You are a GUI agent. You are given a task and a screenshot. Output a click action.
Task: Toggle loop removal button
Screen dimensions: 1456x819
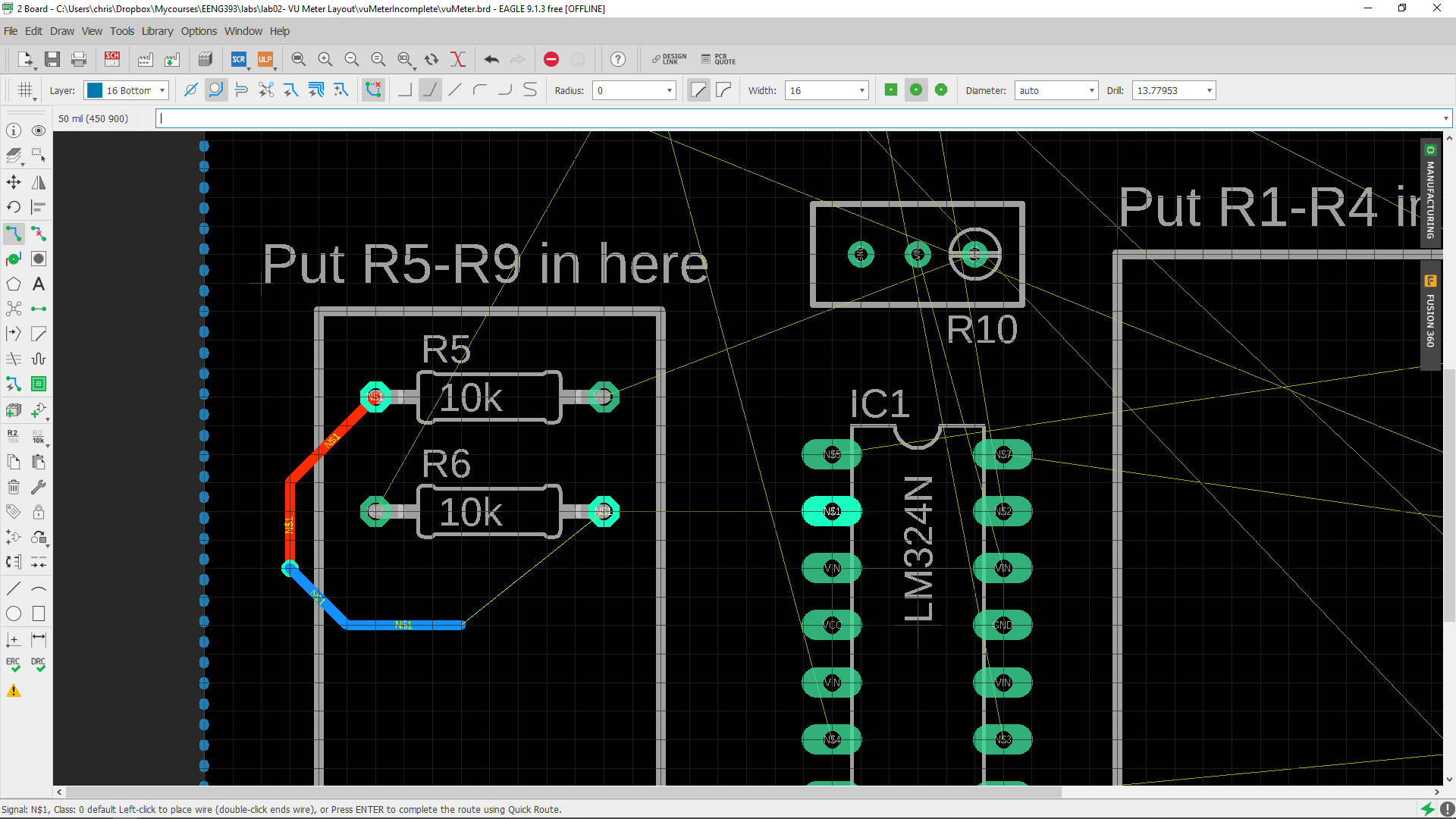[373, 90]
